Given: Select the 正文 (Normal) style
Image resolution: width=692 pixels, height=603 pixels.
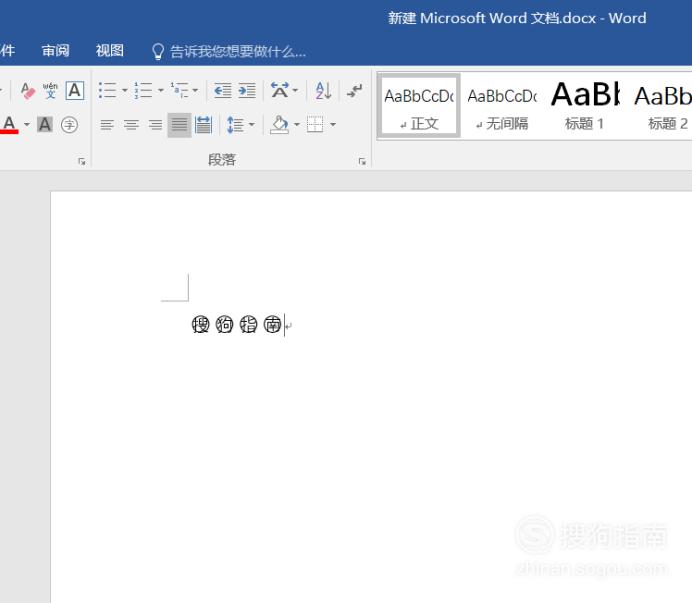Looking at the screenshot, I should click(419, 106).
